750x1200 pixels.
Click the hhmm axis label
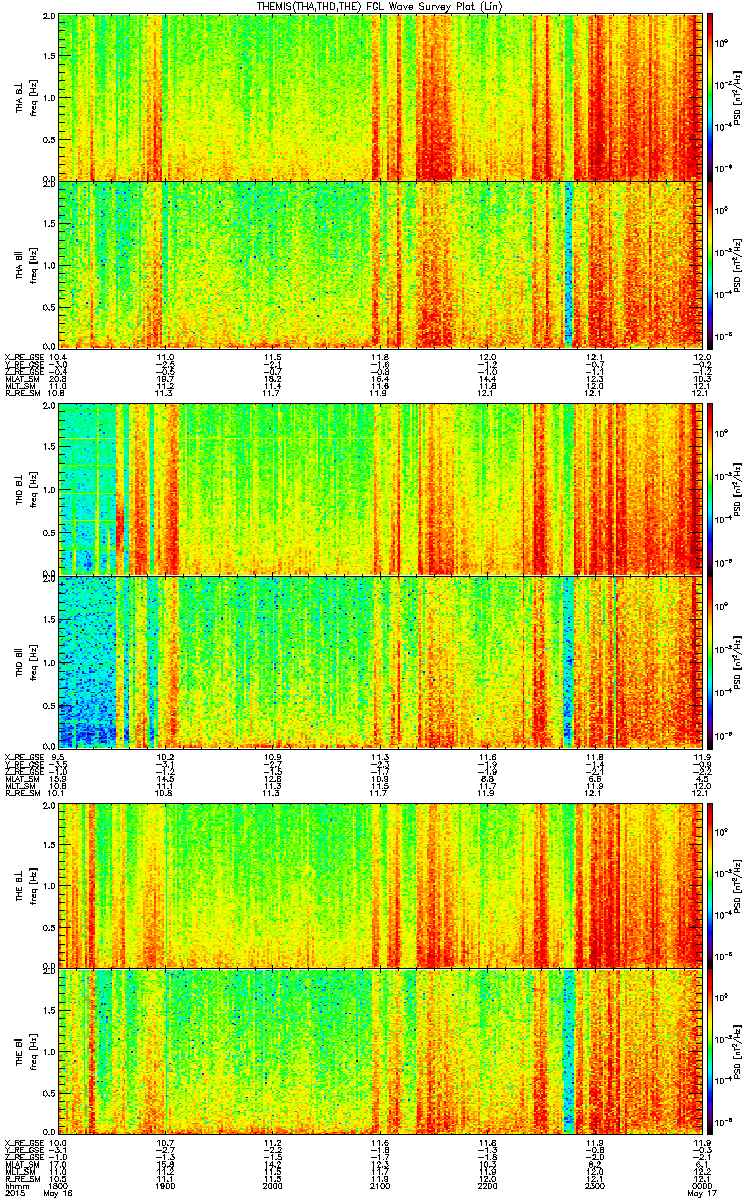(16, 1186)
